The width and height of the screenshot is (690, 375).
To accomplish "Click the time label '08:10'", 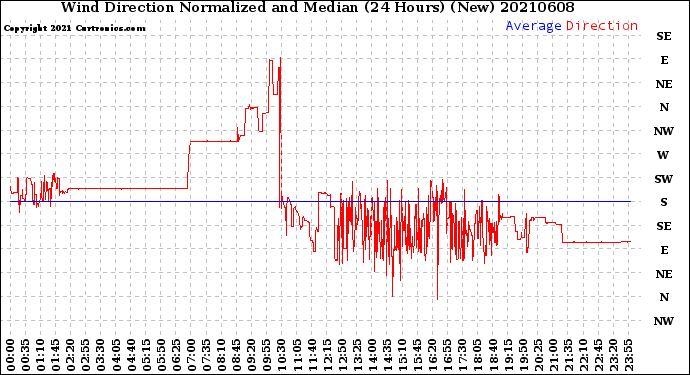I will [x=222, y=355].
